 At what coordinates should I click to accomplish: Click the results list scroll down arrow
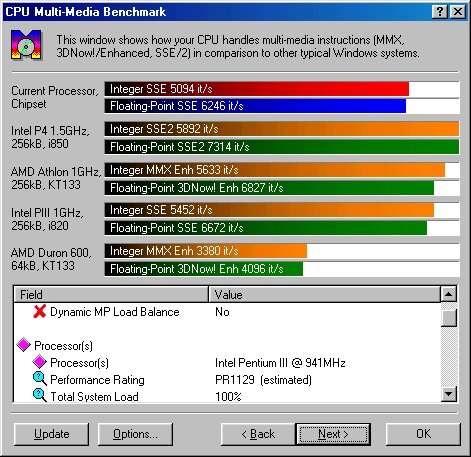(449, 394)
